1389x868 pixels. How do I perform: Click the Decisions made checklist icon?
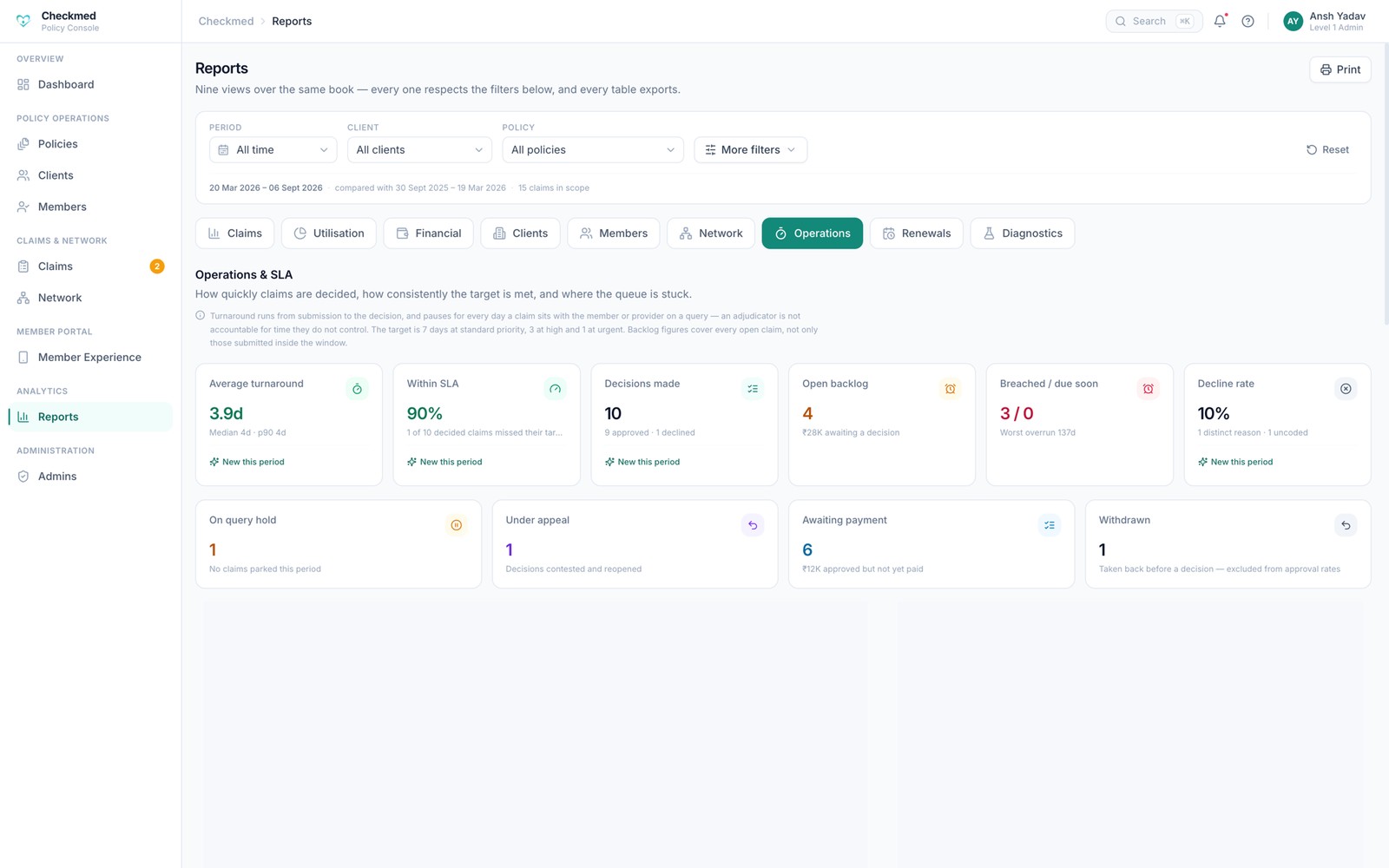753,389
